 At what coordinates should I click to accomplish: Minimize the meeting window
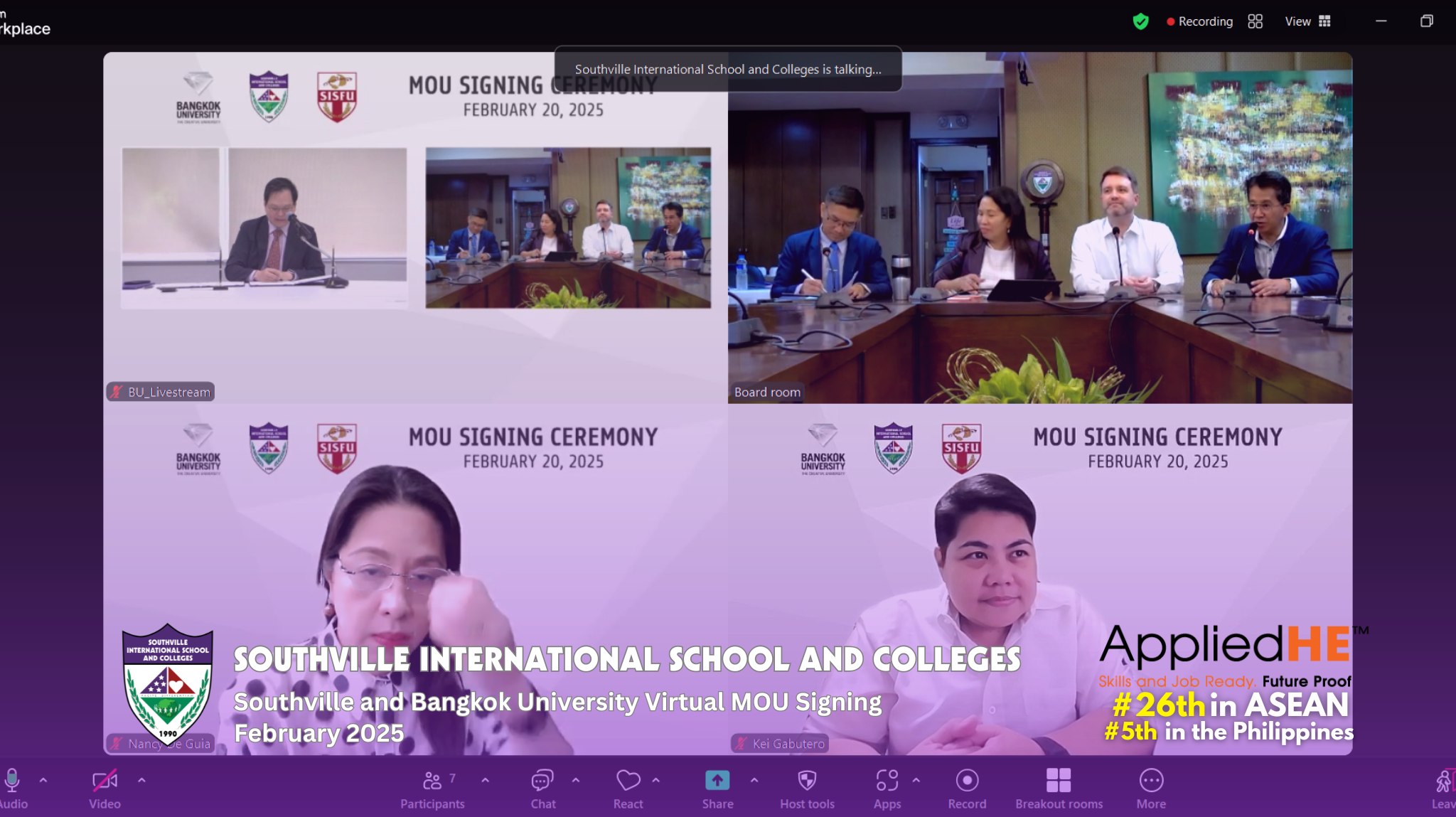pos(1381,21)
